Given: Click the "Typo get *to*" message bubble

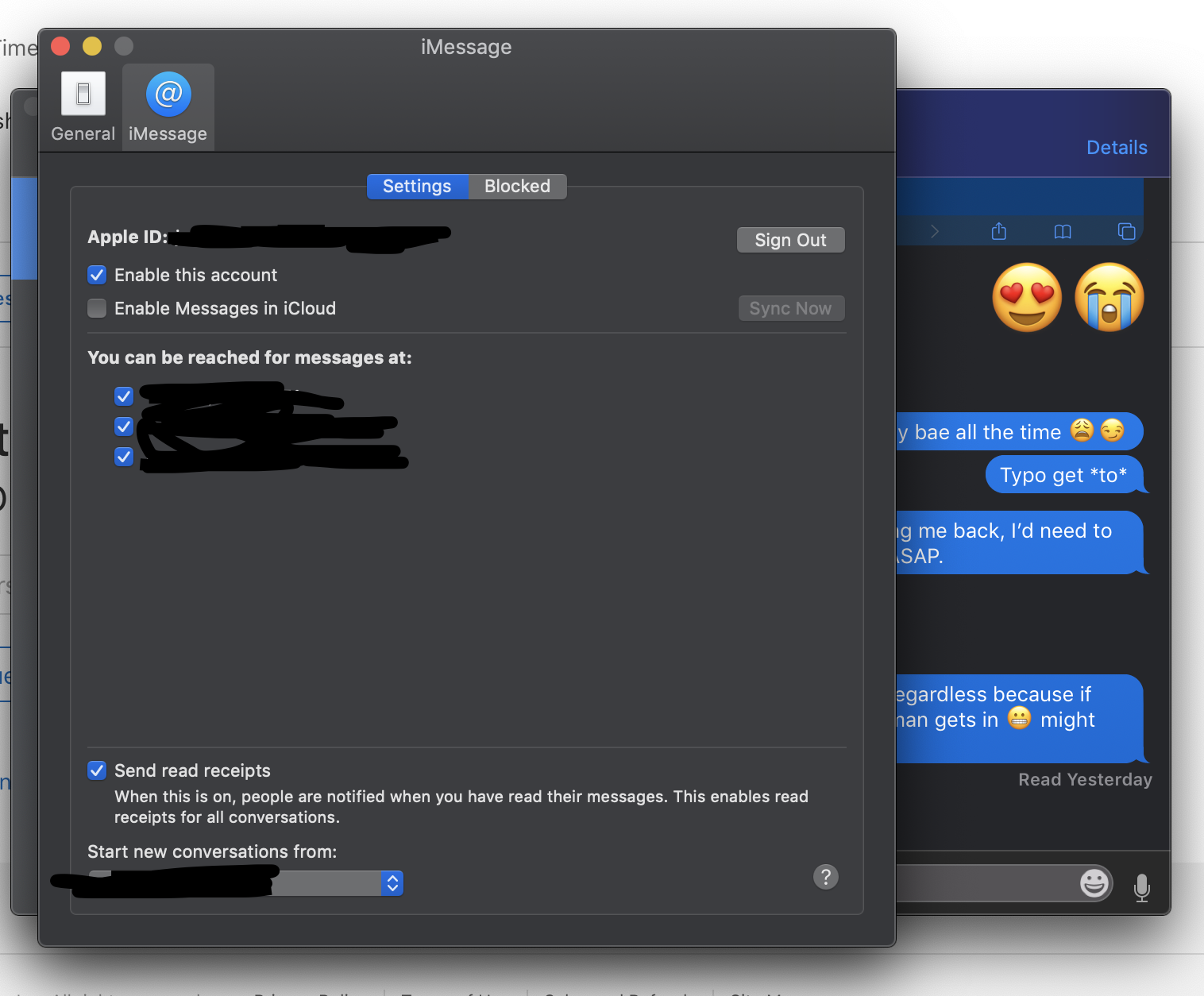Looking at the screenshot, I should pyautogui.click(x=1064, y=475).
